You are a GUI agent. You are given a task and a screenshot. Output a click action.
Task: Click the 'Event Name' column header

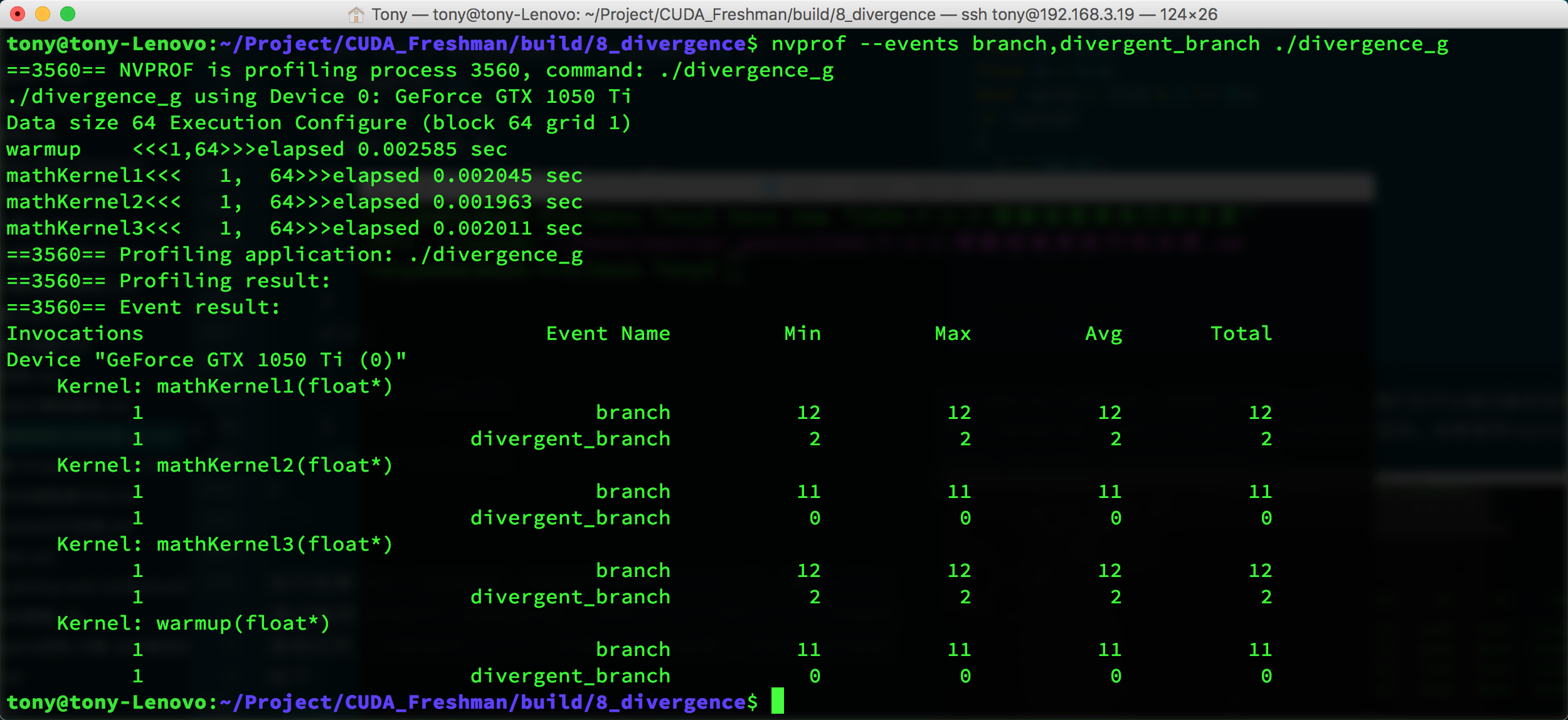point(608,334)
